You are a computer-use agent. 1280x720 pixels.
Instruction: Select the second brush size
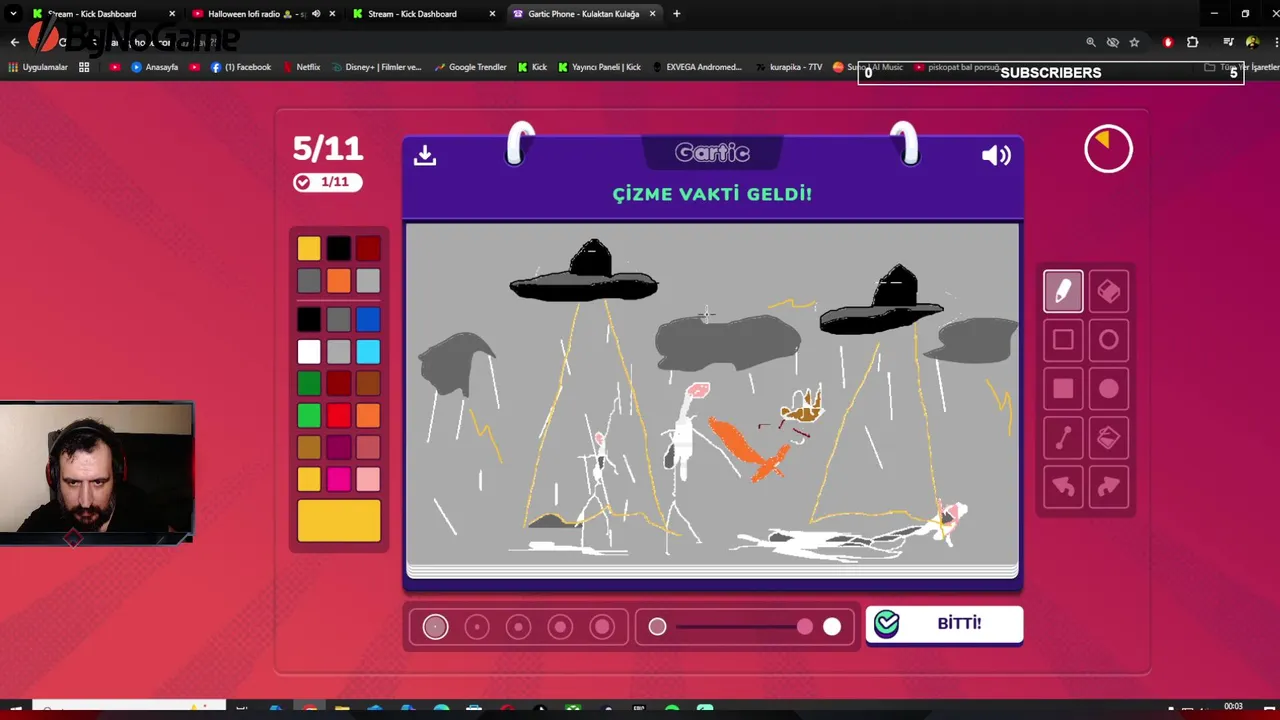[x=477, y=627]
